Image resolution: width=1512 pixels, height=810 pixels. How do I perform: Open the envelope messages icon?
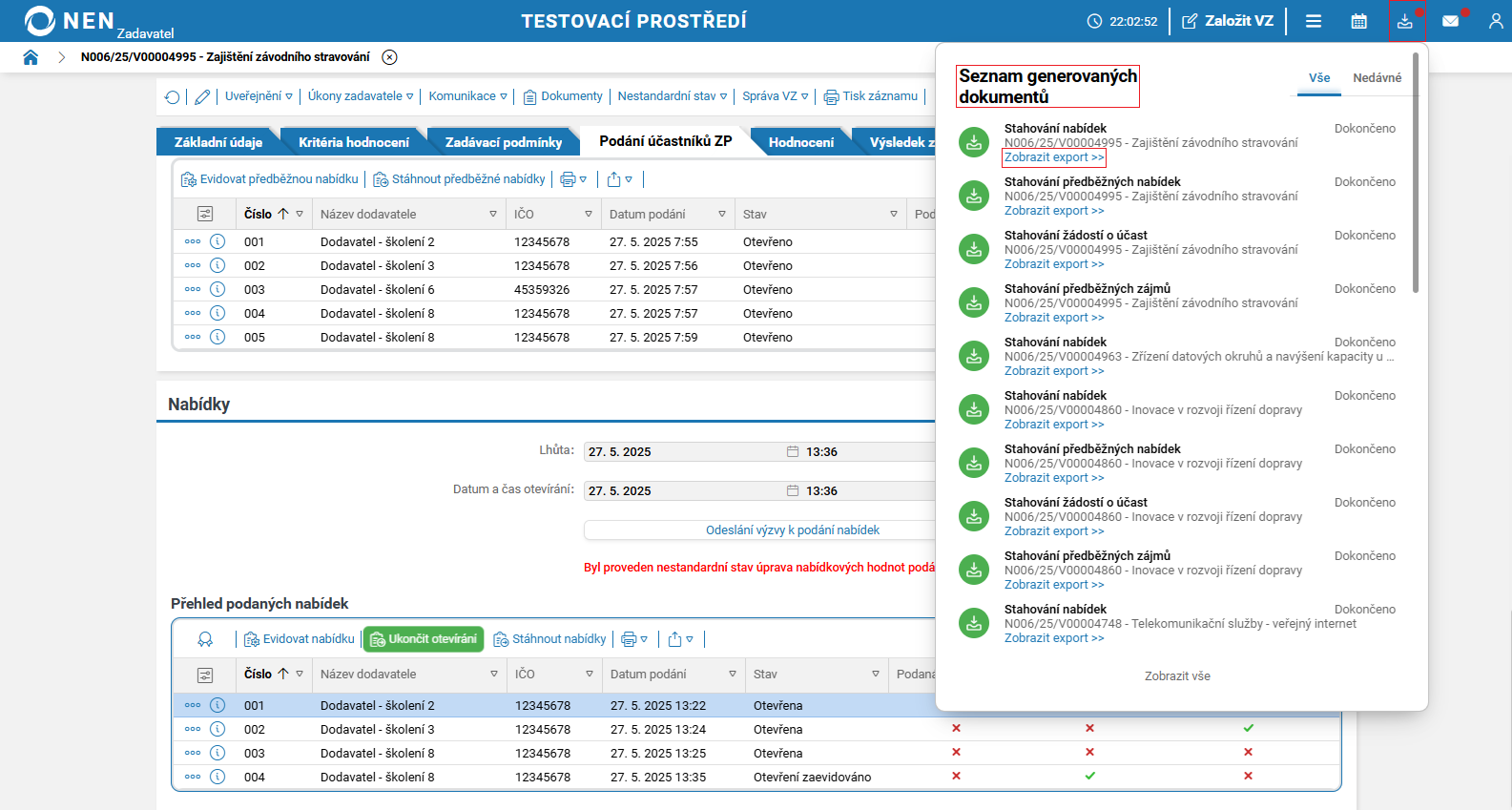coord(1450,21)
